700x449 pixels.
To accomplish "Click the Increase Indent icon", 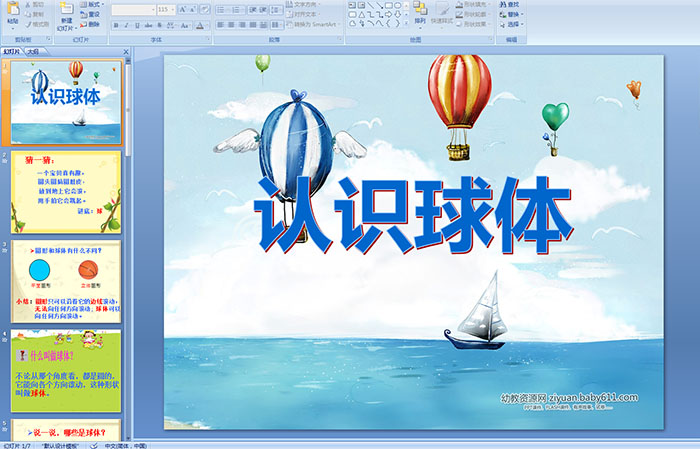I will [x=263, y=10].
